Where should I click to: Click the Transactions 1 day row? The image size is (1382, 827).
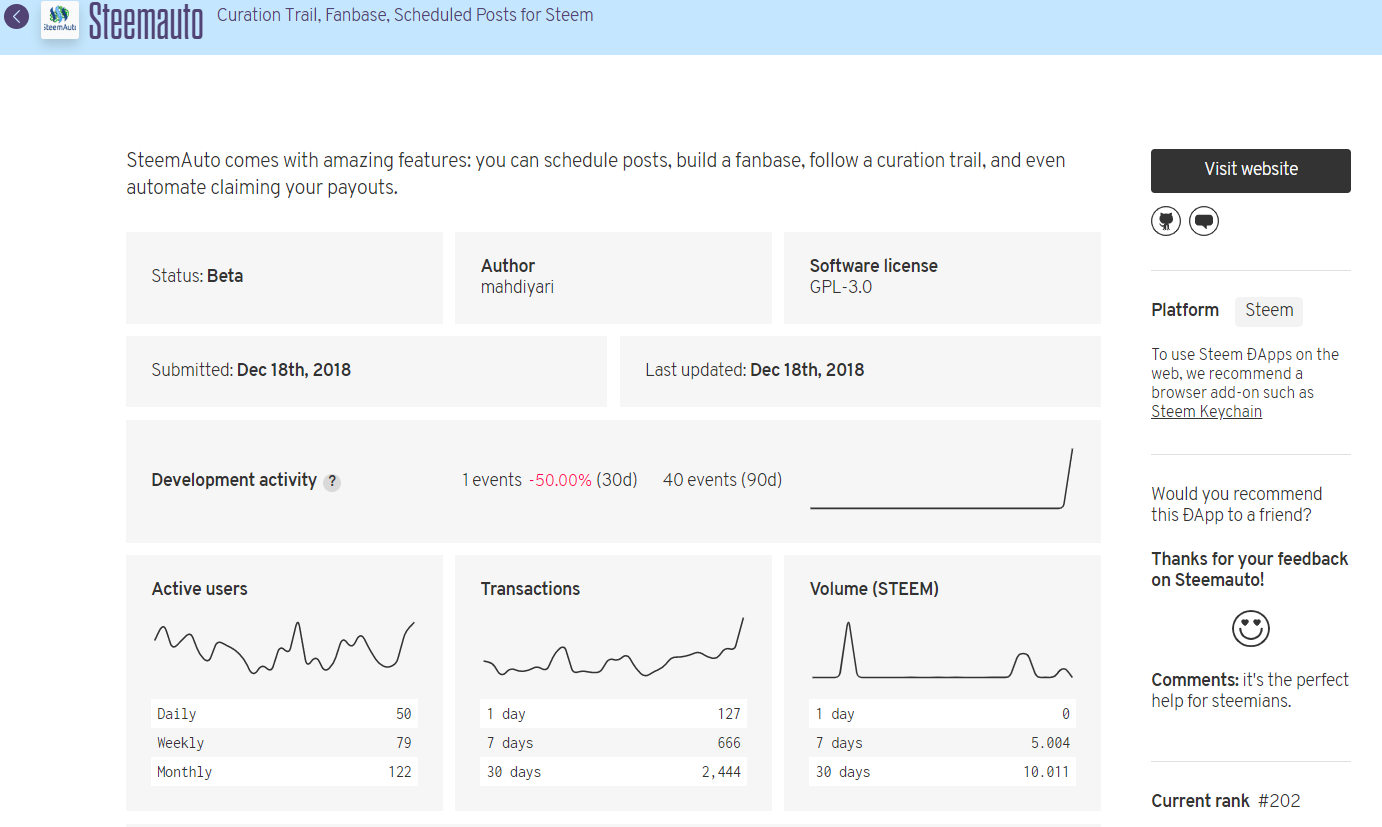(x=613, y=714)
